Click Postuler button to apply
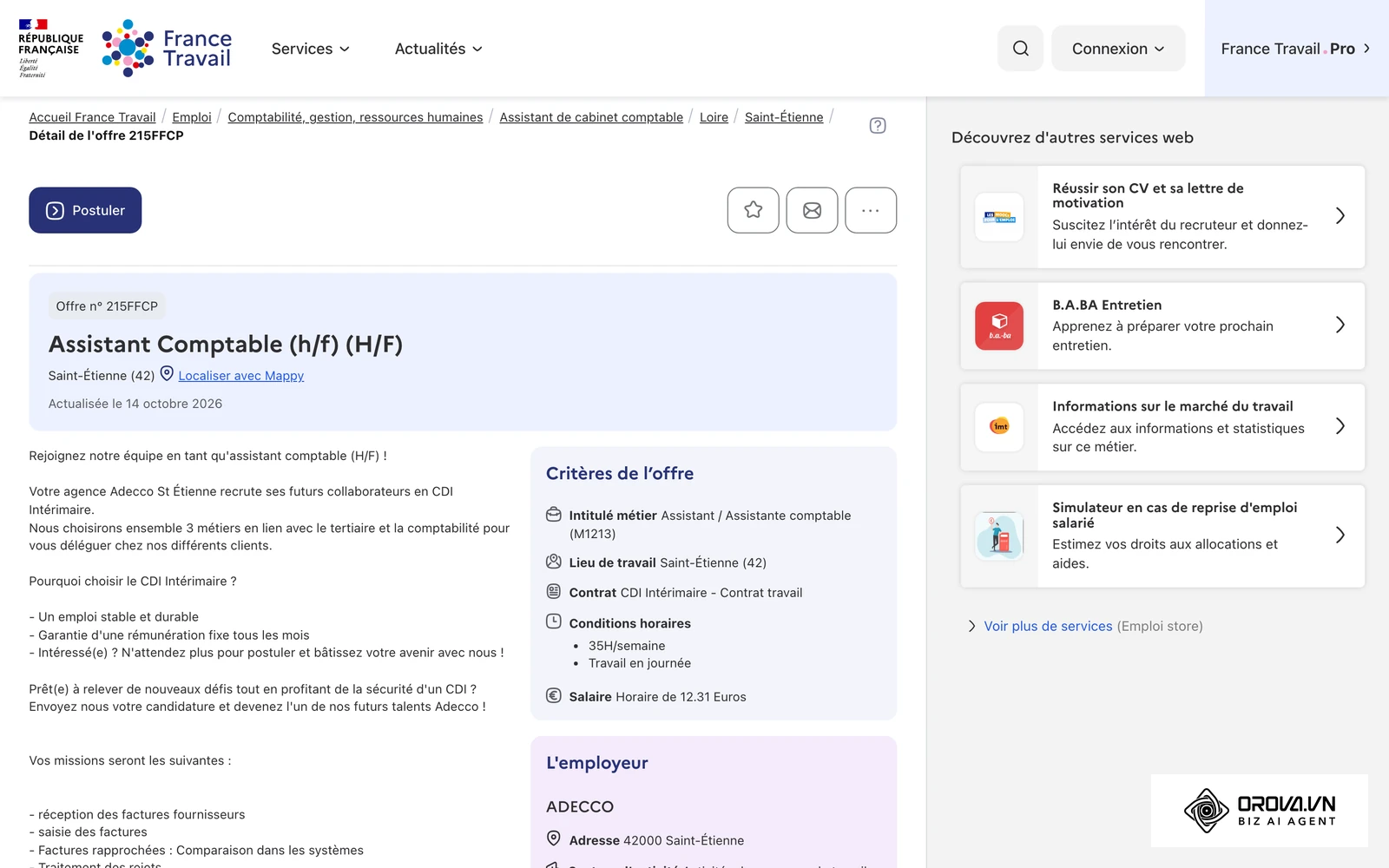The width and height of the screenshot is (1389, 868). point(85,210)
